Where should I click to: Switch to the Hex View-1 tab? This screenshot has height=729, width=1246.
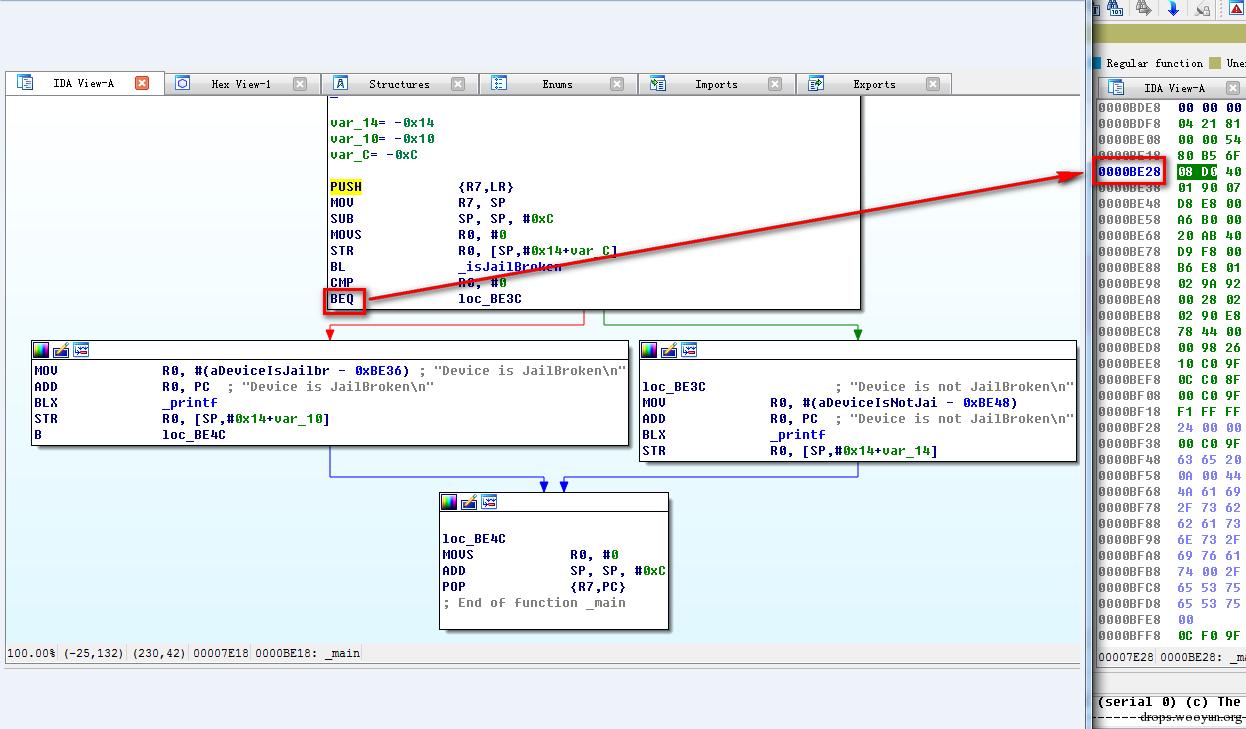coord(240,84)
